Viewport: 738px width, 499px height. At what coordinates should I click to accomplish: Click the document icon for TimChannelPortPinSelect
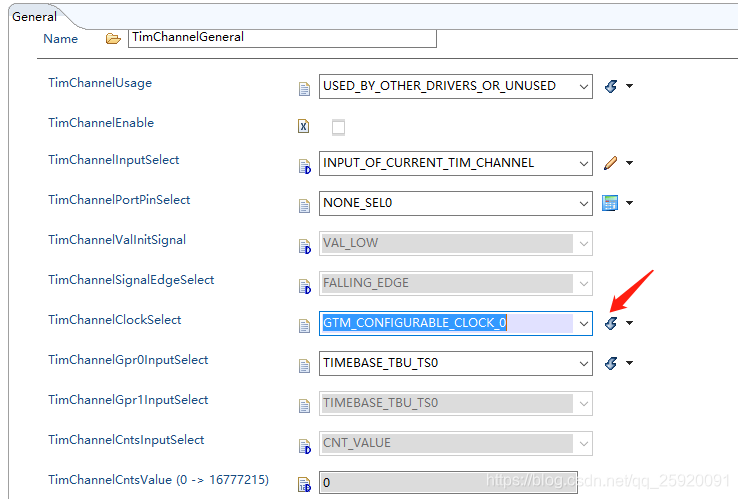click(305, 206)
